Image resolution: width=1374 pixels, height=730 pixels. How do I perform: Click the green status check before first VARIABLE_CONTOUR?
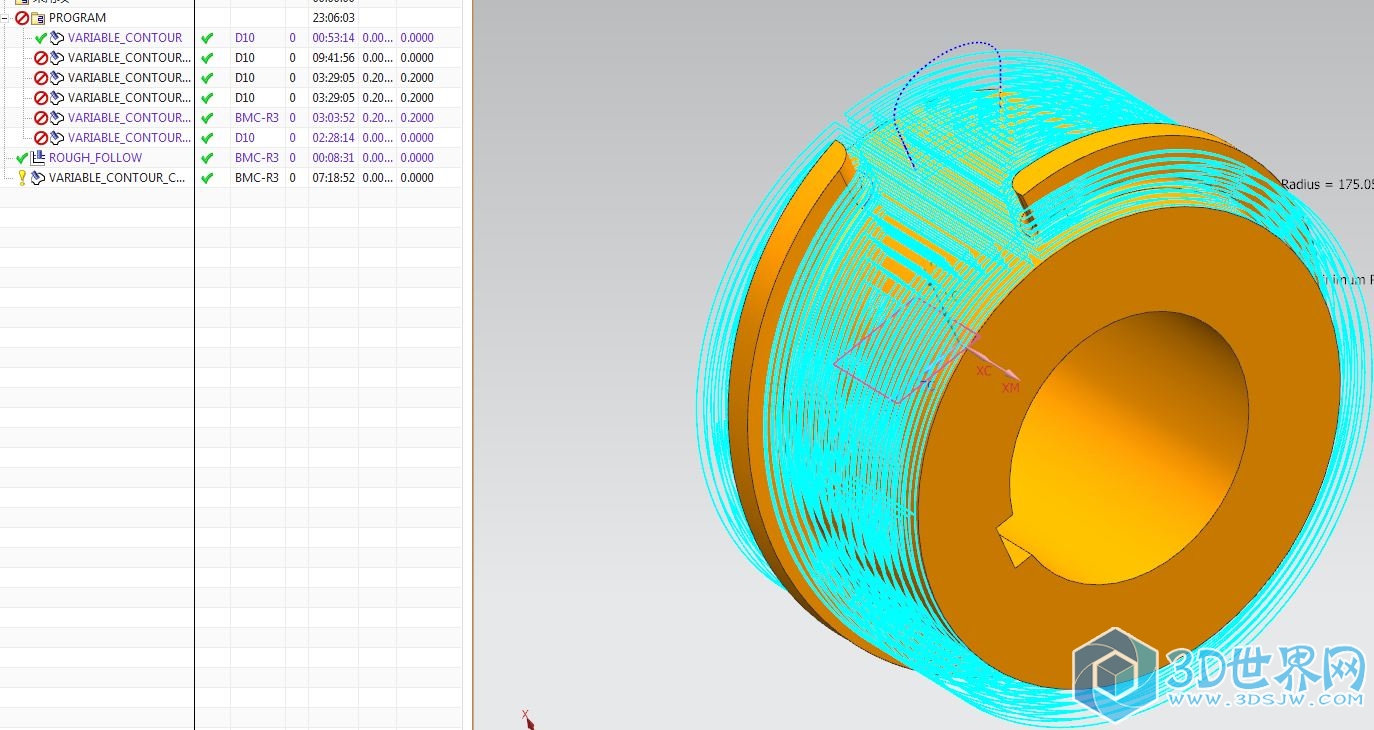(x=41, y=38)
